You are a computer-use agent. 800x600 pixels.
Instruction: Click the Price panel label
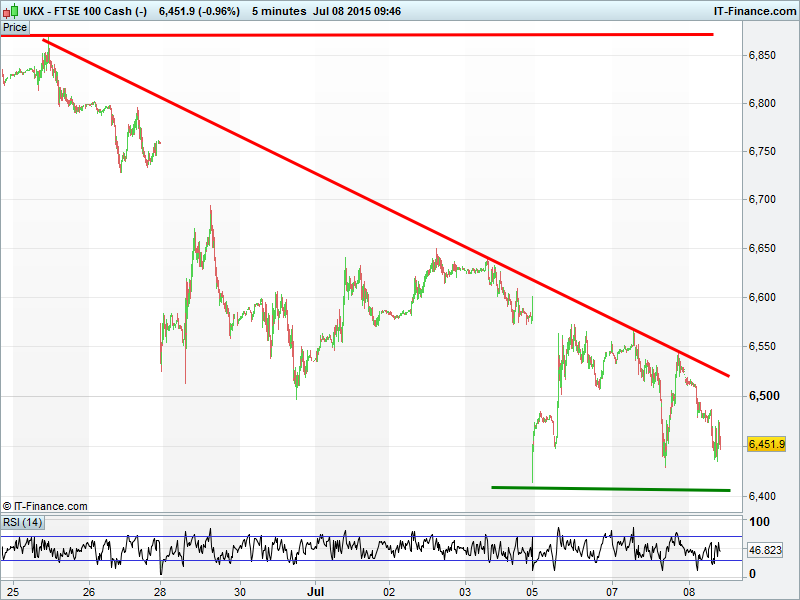(15, 28)
